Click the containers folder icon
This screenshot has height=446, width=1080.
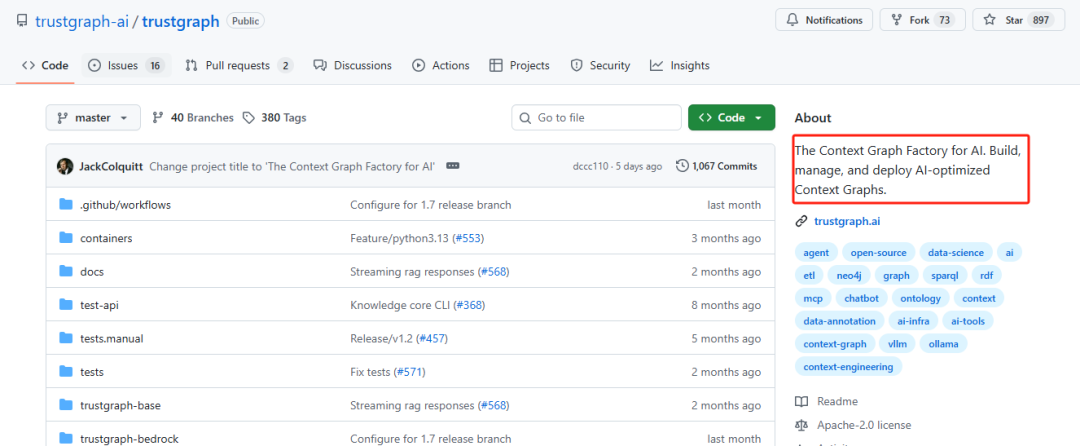click(66, 238)
